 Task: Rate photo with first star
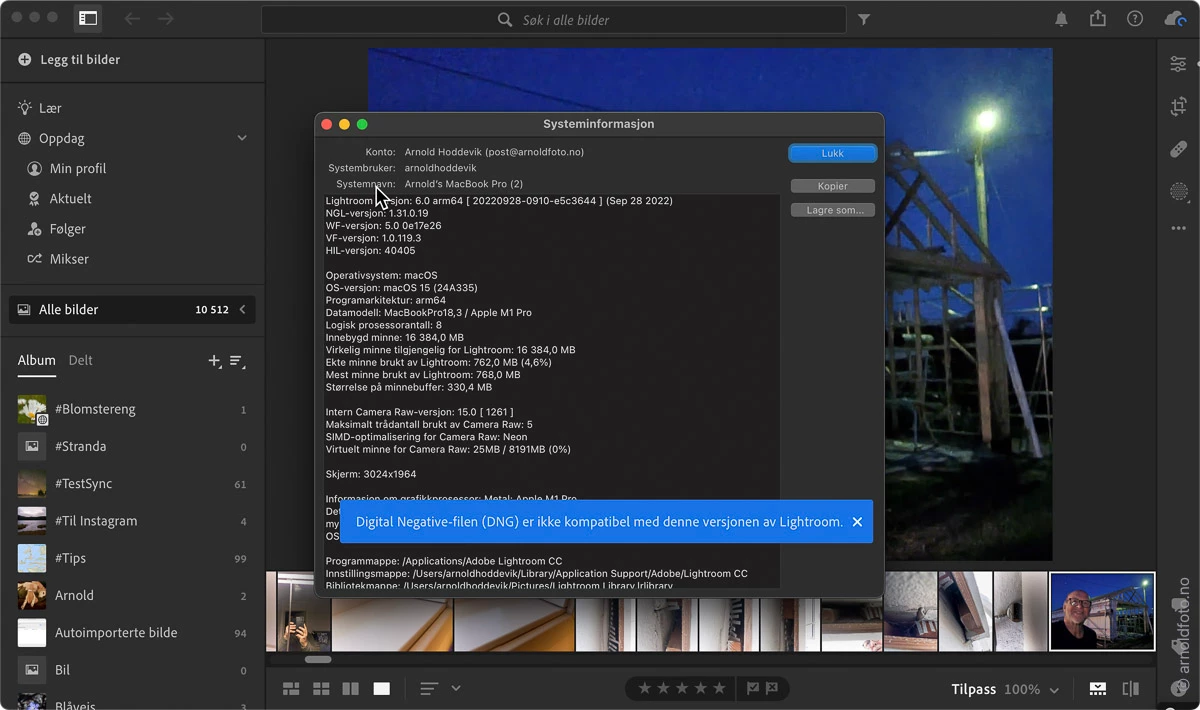(645, 689)
